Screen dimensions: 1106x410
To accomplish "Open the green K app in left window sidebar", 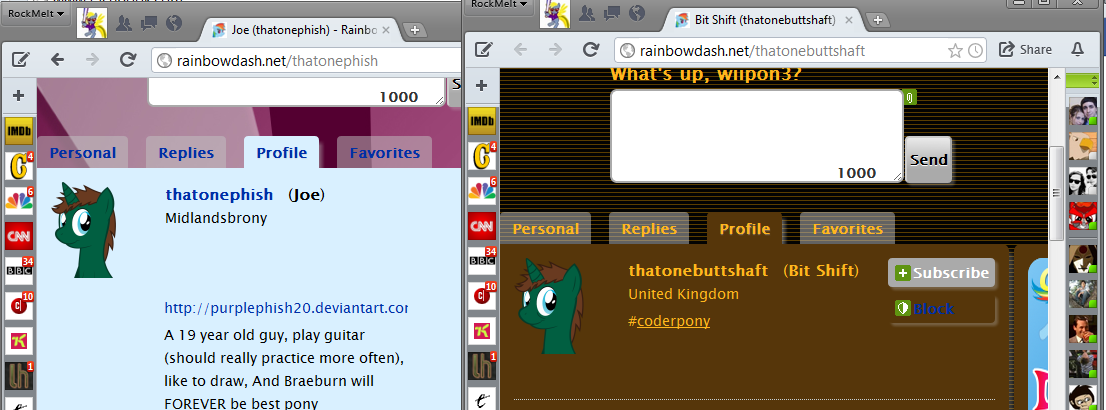I will (x=18, y=341).
